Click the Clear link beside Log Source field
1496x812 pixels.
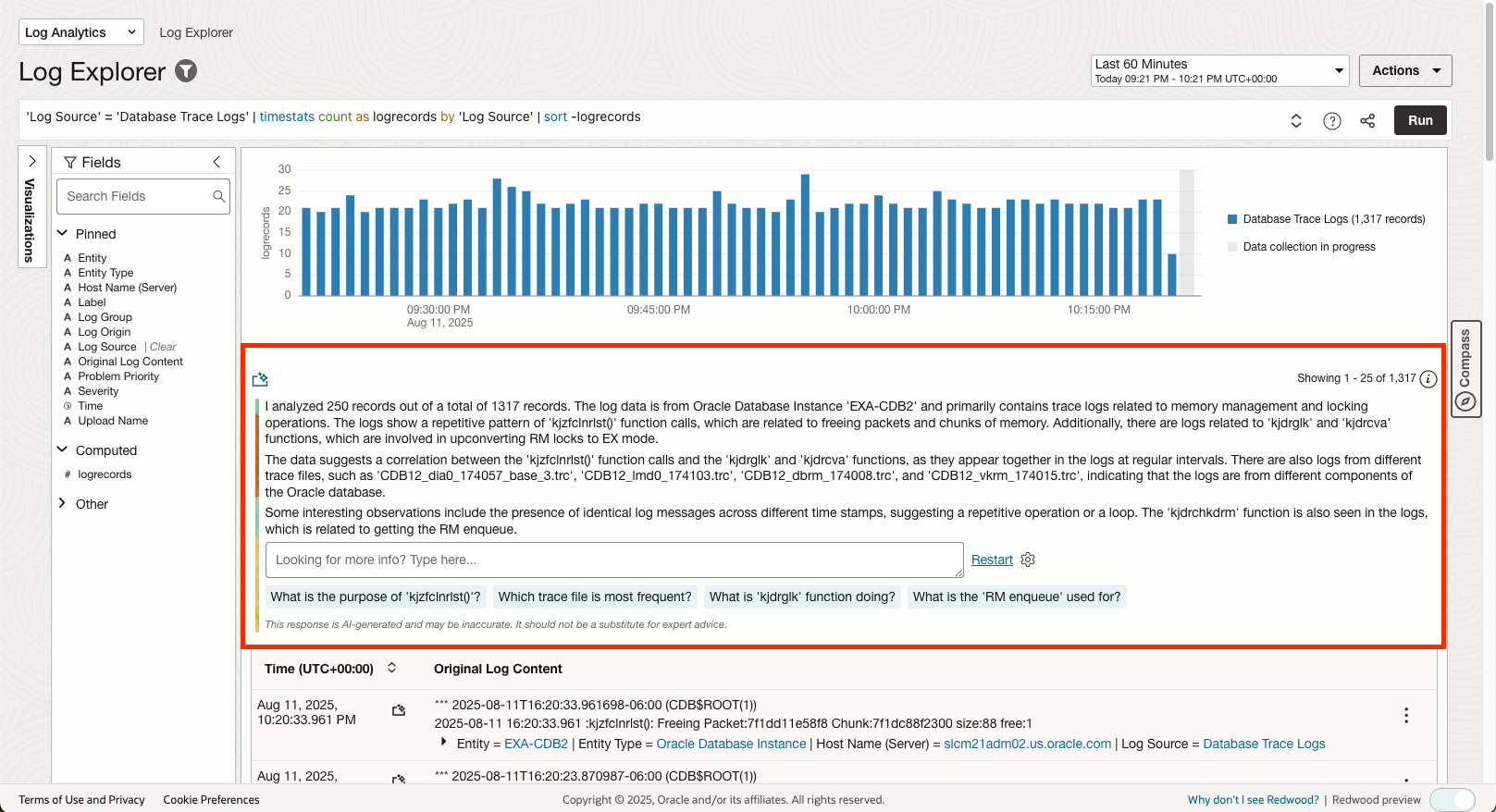point(163,347)
